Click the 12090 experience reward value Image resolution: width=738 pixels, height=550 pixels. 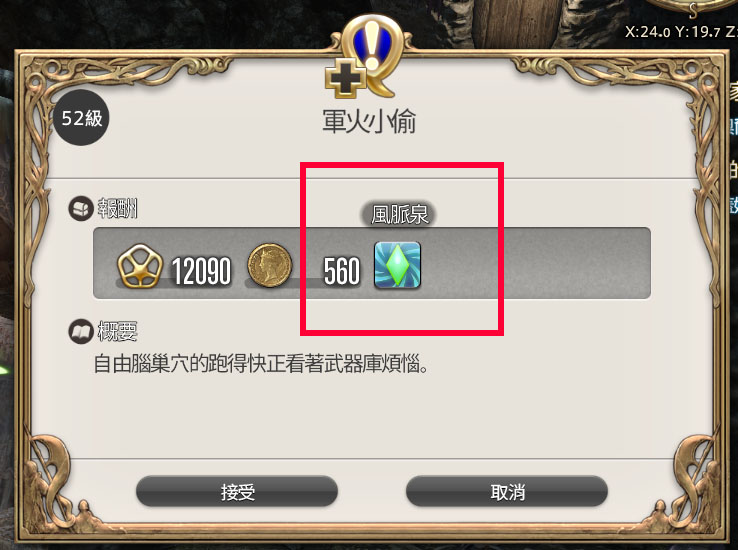tap(201, 271)
